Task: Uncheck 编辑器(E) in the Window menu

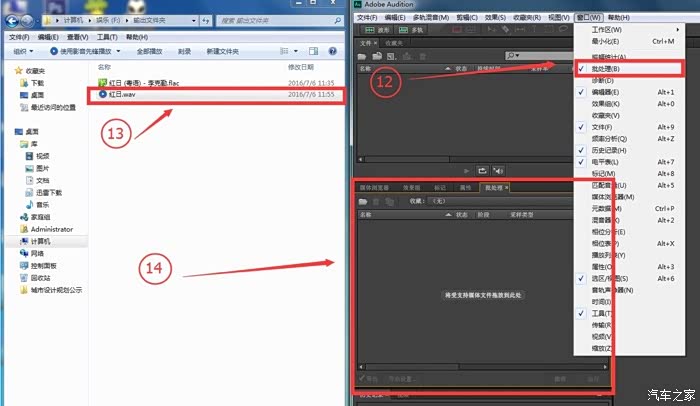Action: point(629,92)
